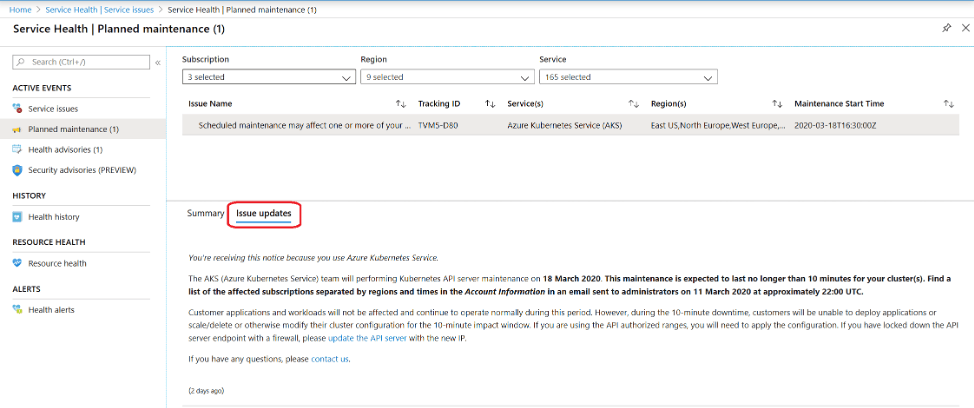Sort the table by Maintenance Start Time

[x=949, y=104]
